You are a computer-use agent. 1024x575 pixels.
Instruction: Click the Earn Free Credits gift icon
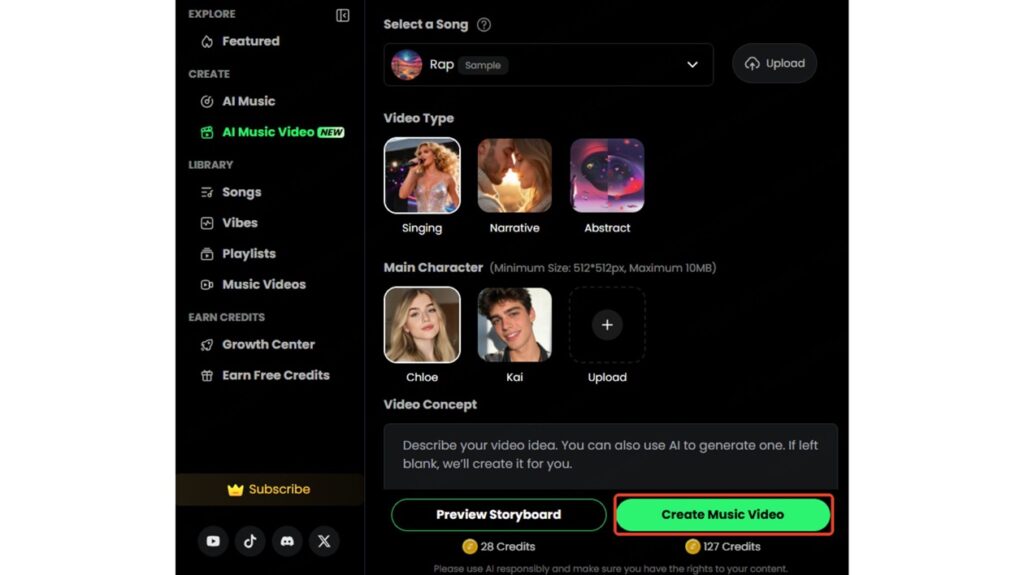[207, 375]
